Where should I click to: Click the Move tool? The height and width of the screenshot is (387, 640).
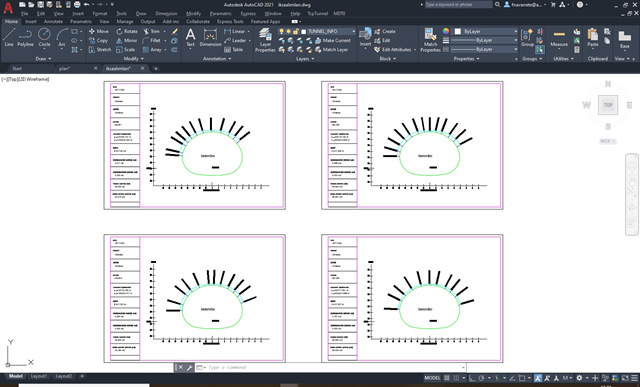[x=98, y=31]
